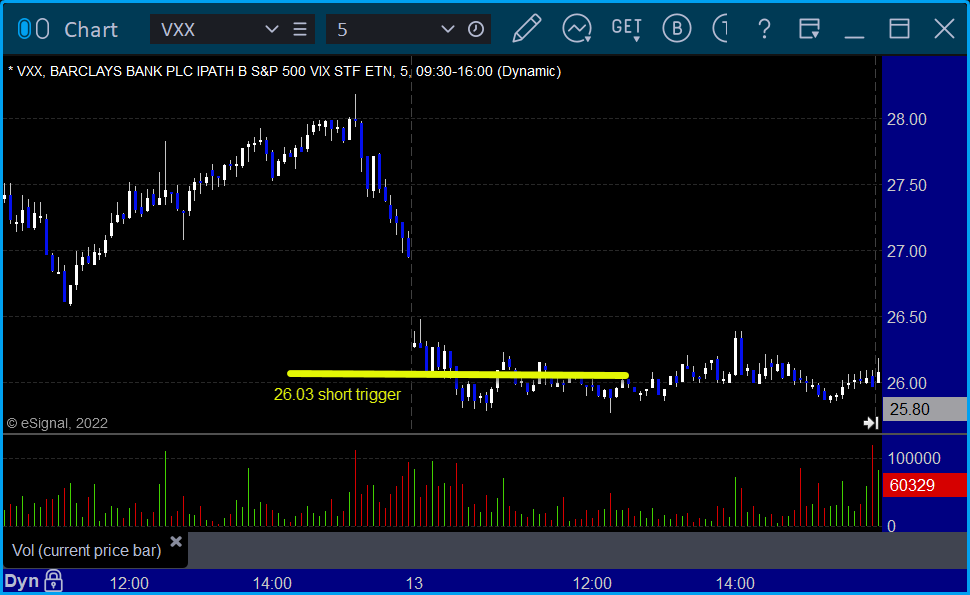This screenshot has width=970, height=595.
Task: Click the chart title VXX Barclays text
Action: tap(285, 71)
